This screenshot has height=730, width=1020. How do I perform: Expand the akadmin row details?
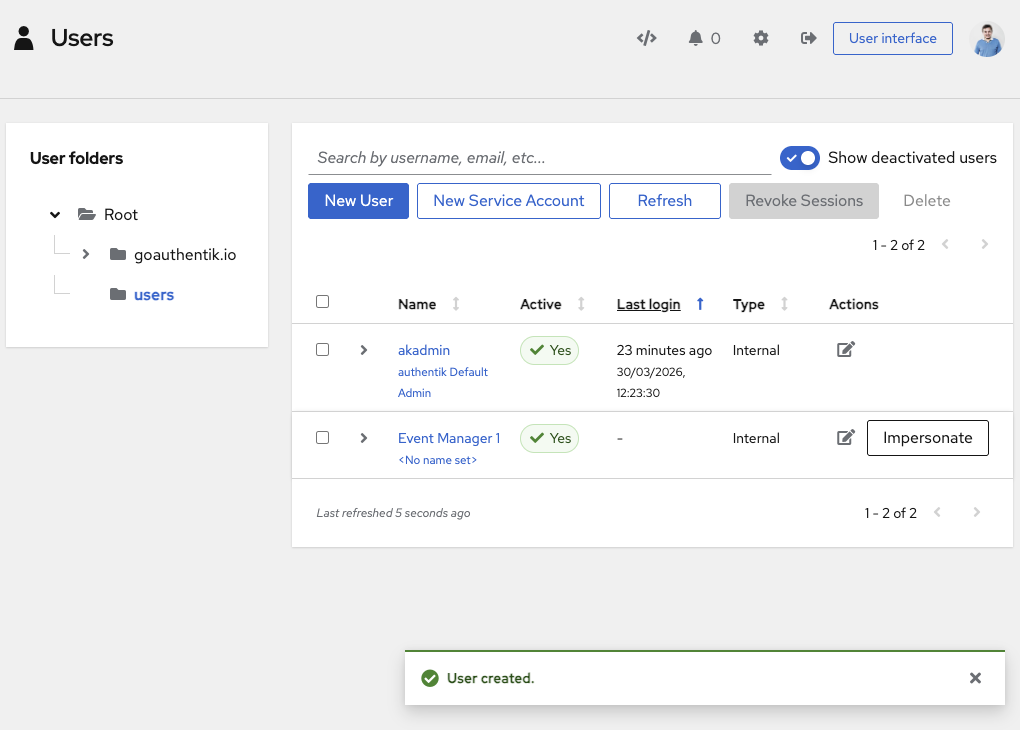[x=364, y=350]
